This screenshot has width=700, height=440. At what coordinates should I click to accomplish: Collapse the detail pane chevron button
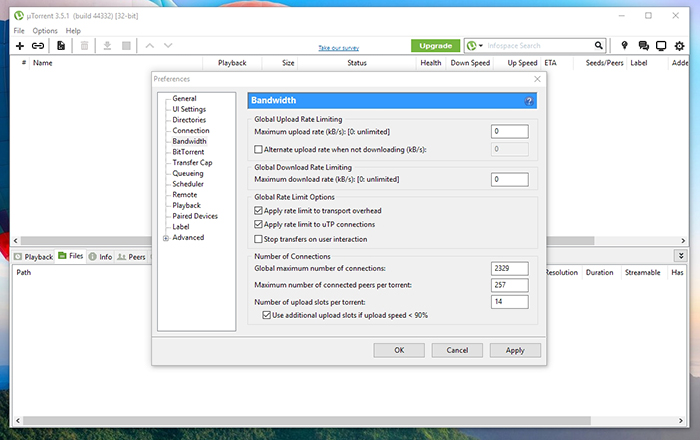pyautogui.click(x=681, y=256)
